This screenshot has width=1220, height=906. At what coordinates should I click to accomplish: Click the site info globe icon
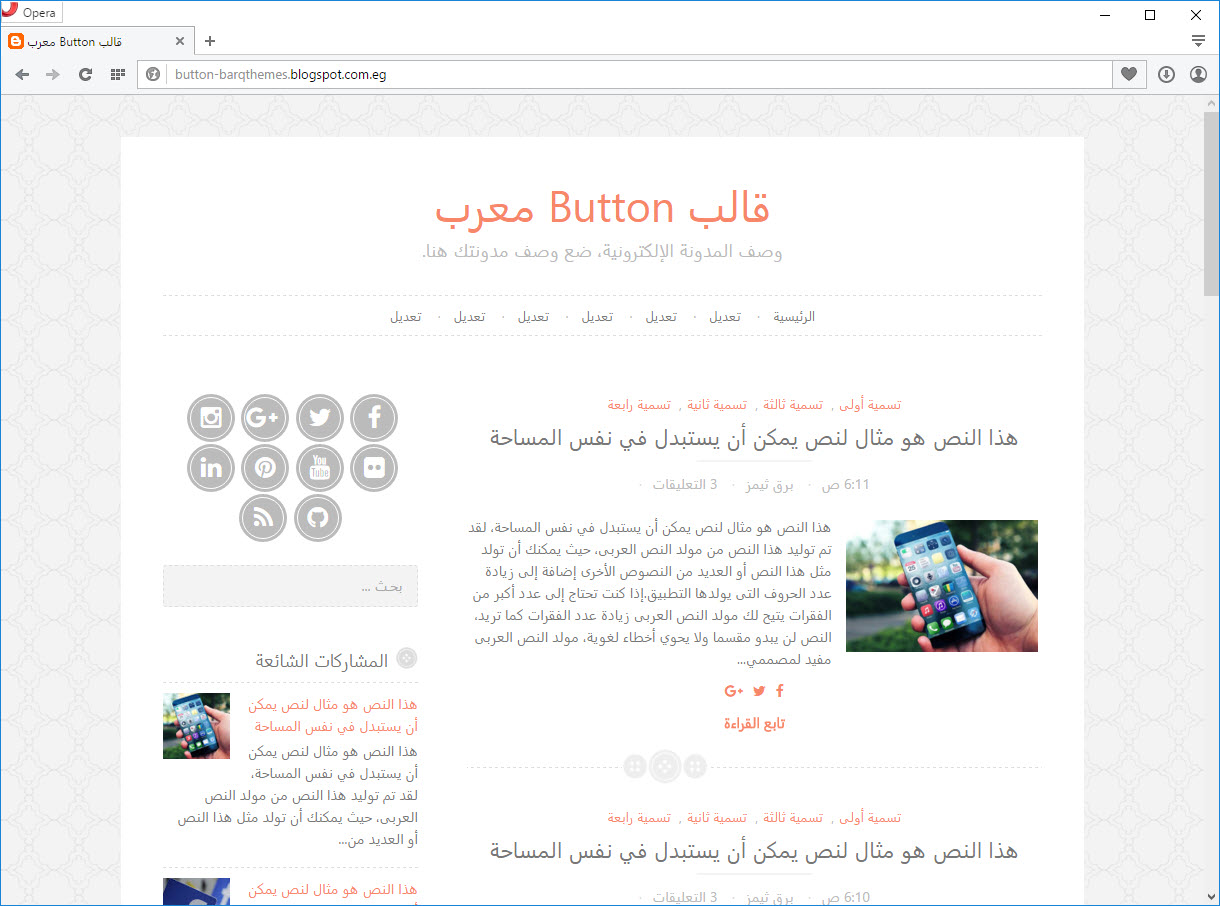pyautogui.click(x=153, y=74)
